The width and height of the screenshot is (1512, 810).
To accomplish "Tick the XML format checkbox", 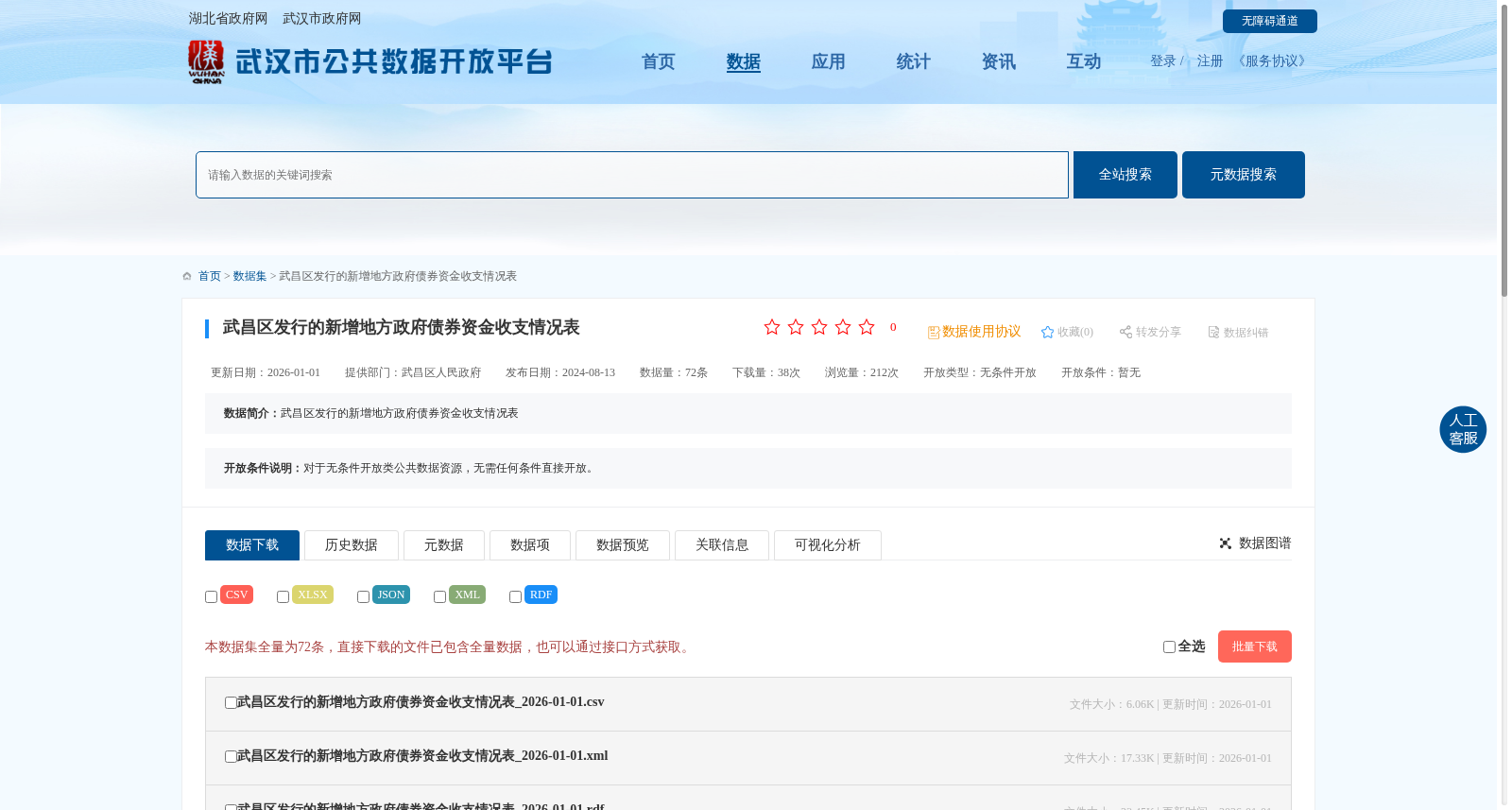I will pos(439,596).
